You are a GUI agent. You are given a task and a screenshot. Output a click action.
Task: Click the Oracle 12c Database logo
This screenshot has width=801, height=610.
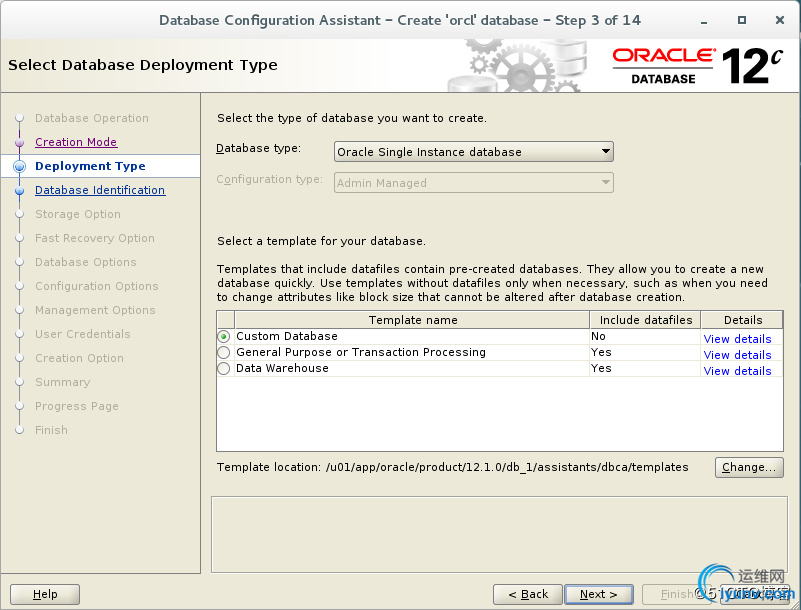[698, 65]
